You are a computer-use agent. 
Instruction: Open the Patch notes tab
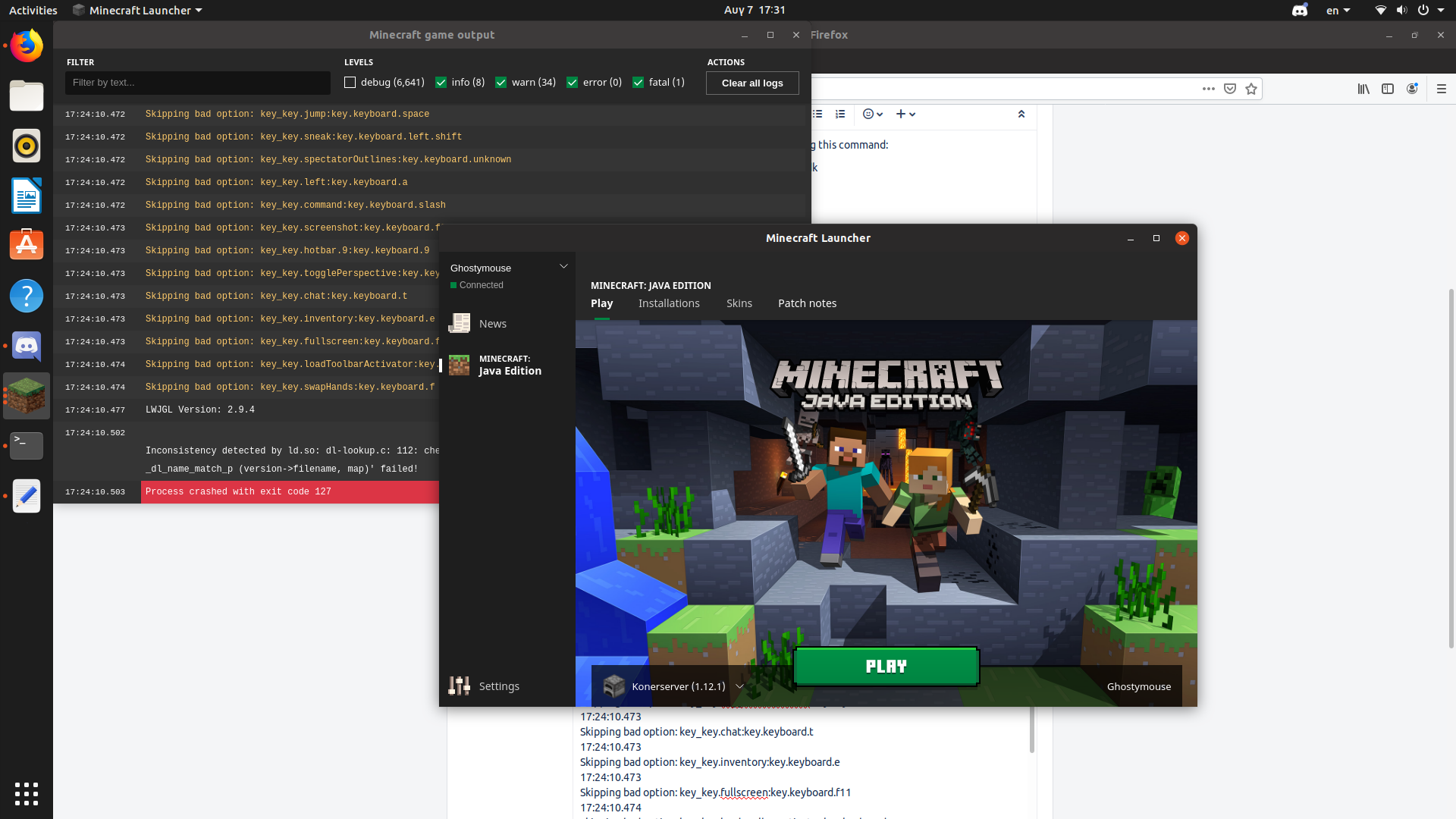click(807, 303)
